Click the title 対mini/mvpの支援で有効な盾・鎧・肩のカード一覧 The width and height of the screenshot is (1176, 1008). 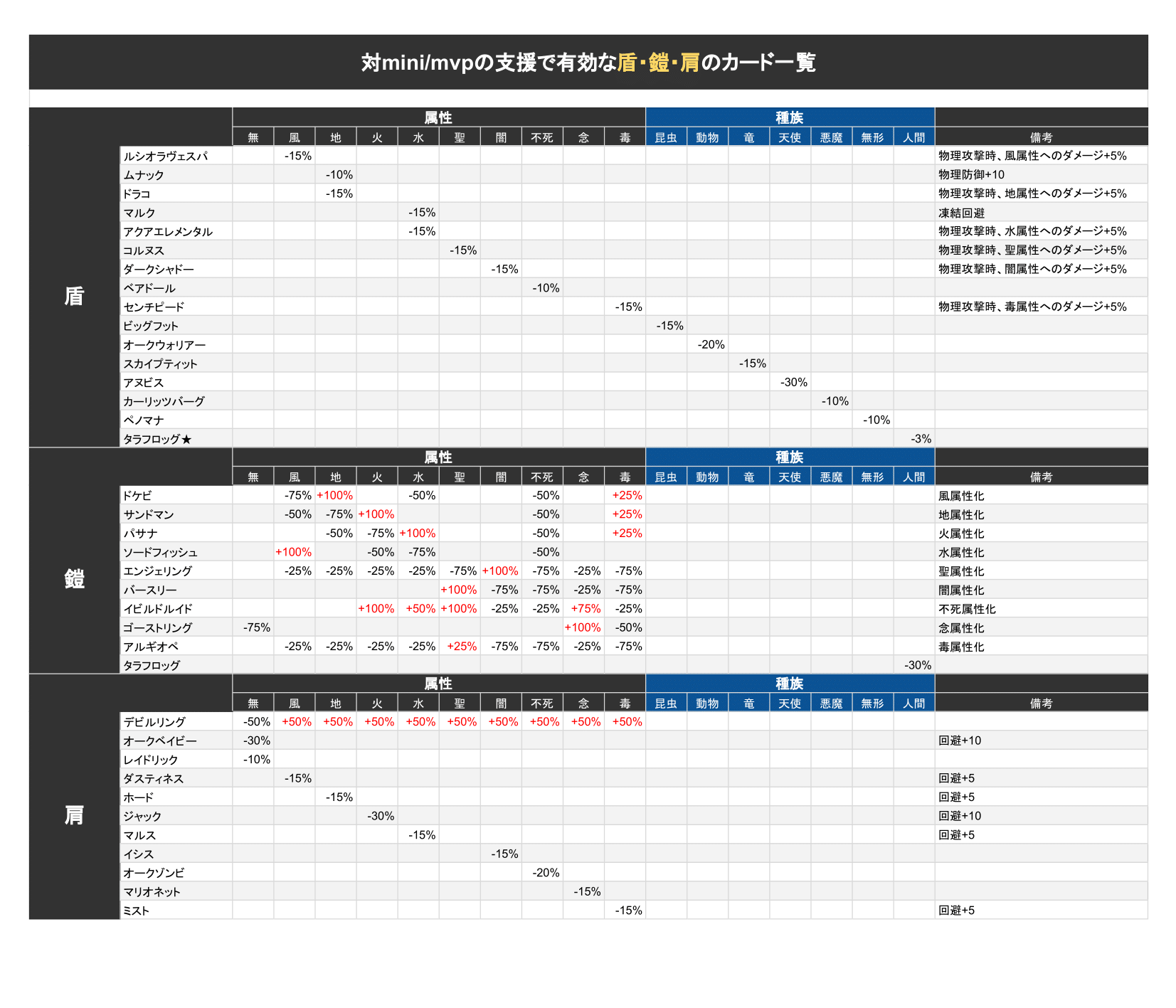click(x=588, y=63)
